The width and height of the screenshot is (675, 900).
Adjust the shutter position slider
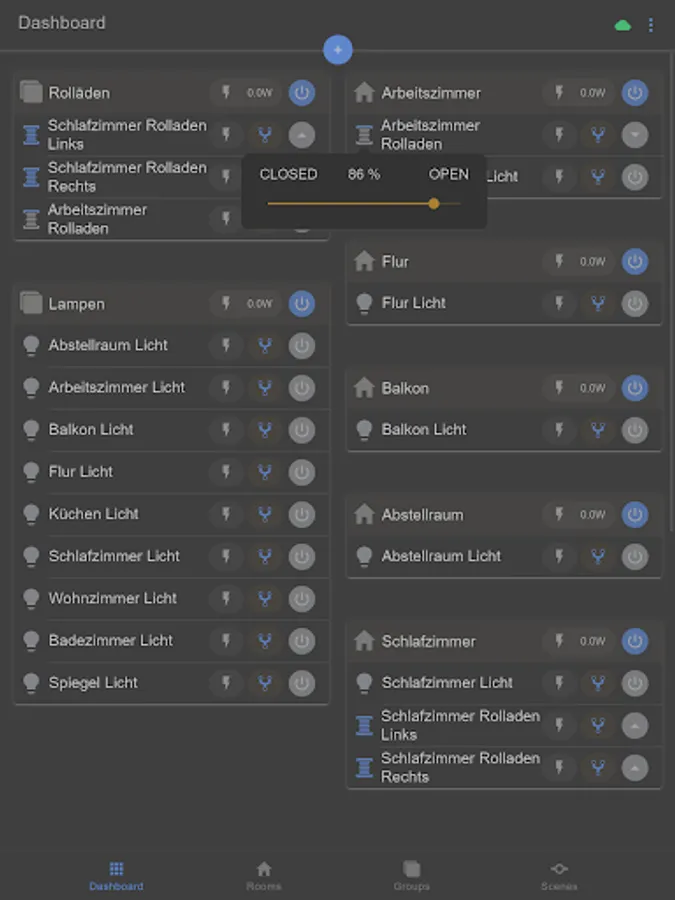point(433,203)
